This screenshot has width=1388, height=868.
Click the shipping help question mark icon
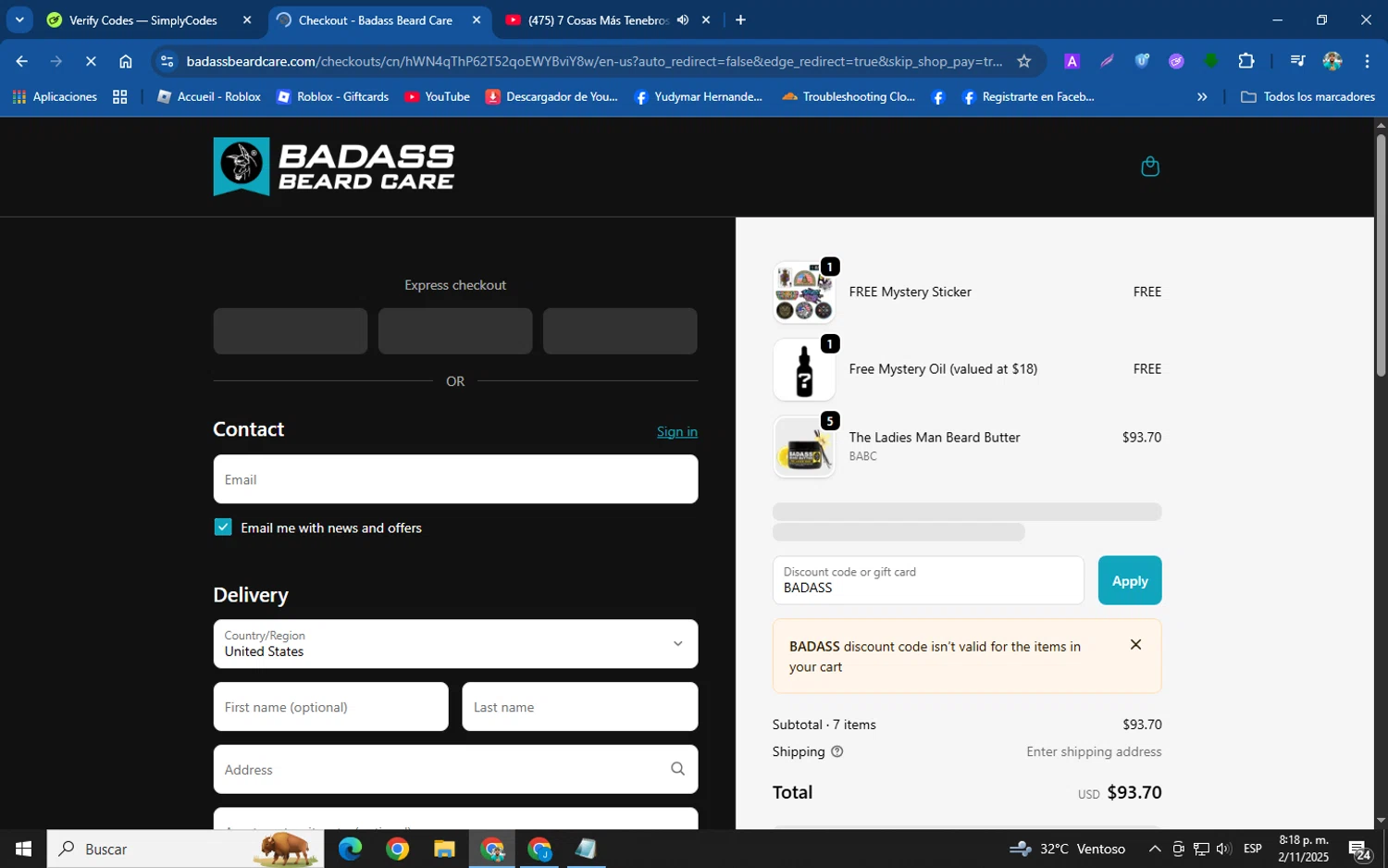point(837,751)
